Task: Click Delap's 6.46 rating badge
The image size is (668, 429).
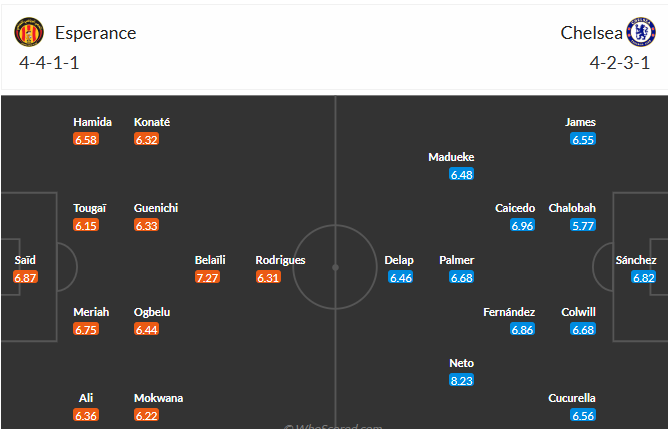Action: [400, 277]
